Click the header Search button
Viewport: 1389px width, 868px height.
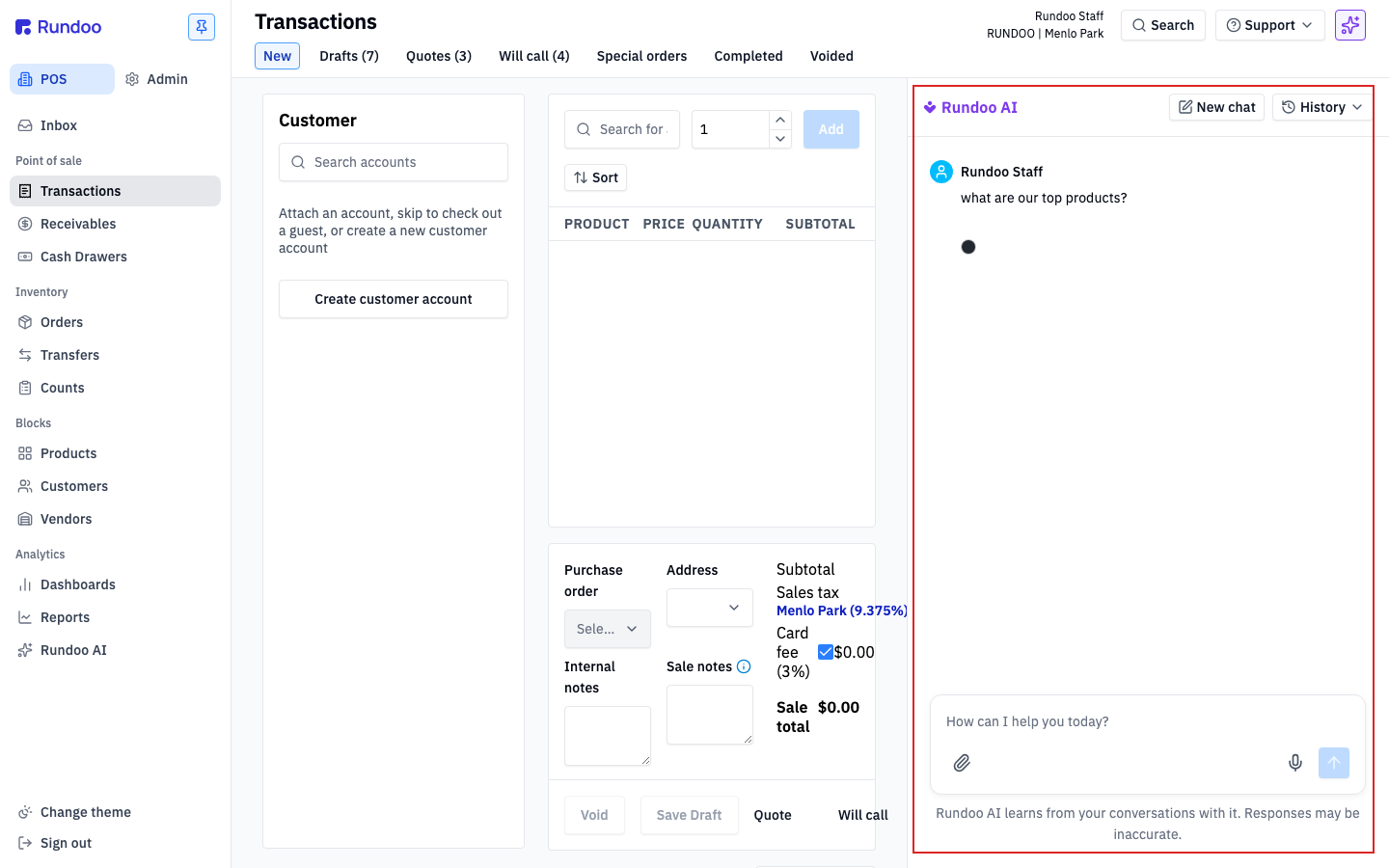1163,25
